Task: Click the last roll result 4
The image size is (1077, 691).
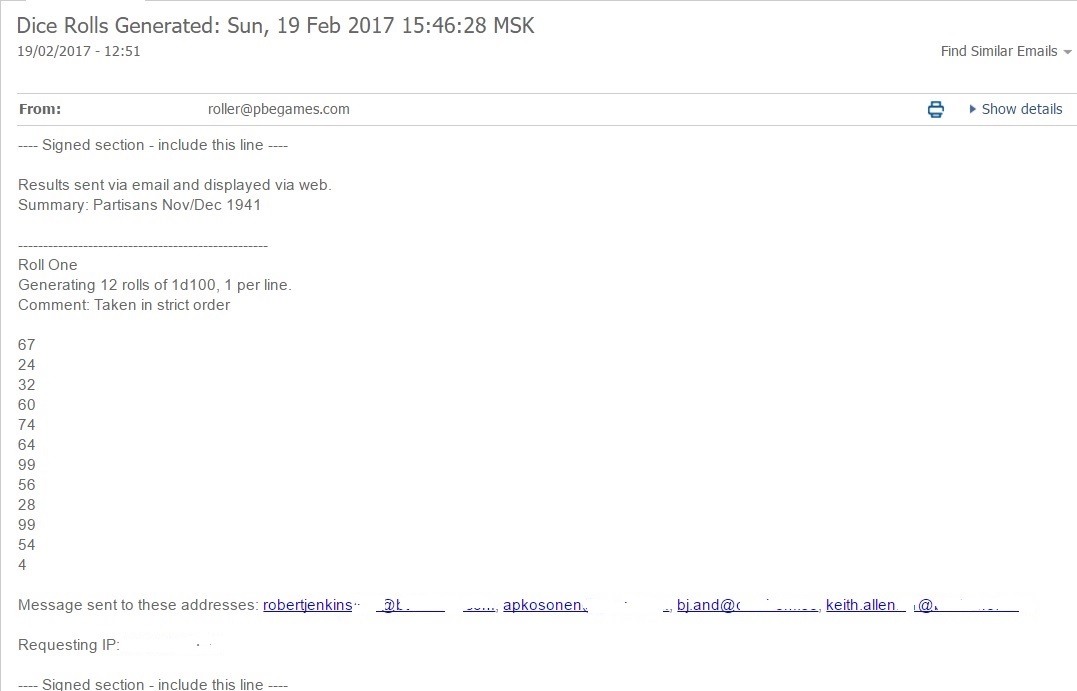Action: [22, 565]
